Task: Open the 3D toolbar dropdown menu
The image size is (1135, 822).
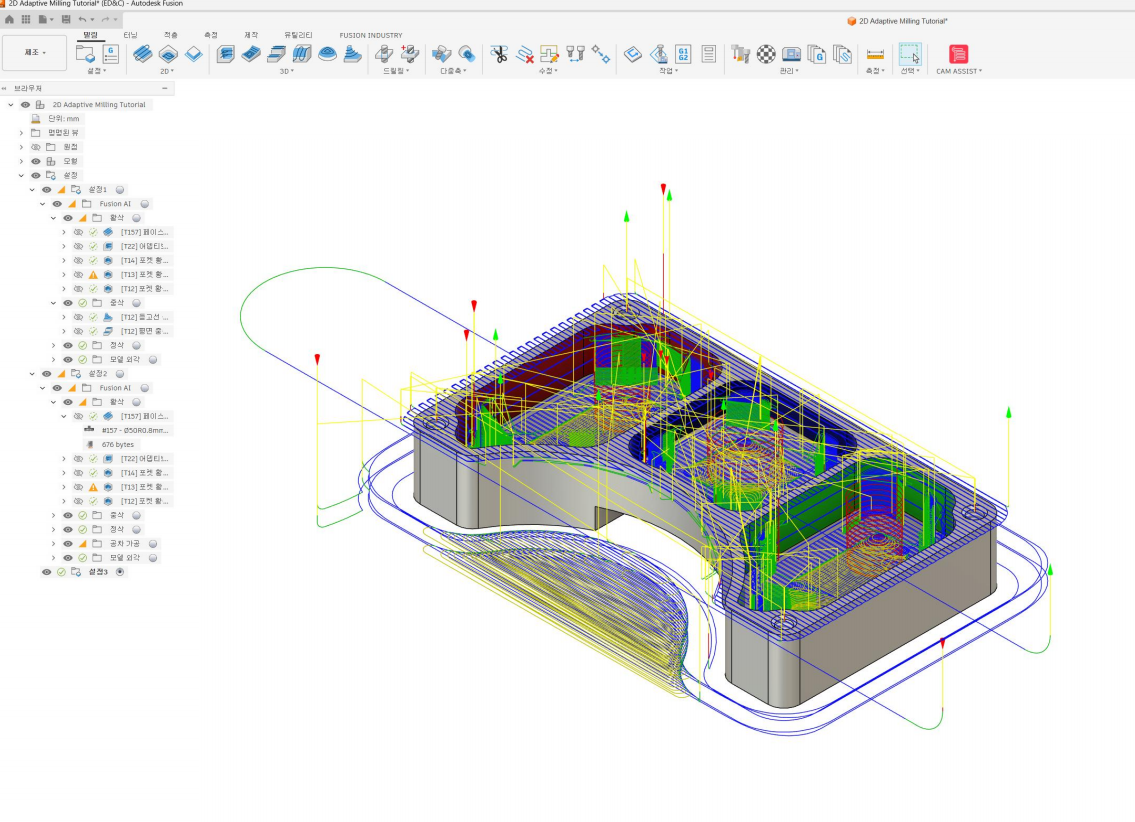Action: click(287, 71)
